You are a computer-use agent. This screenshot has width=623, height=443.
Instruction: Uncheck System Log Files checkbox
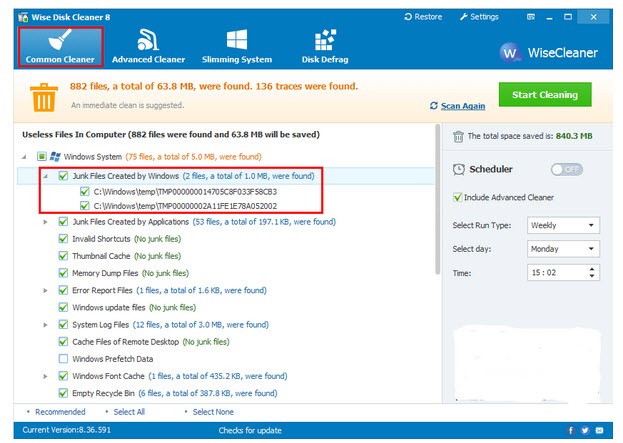[63, 325]
